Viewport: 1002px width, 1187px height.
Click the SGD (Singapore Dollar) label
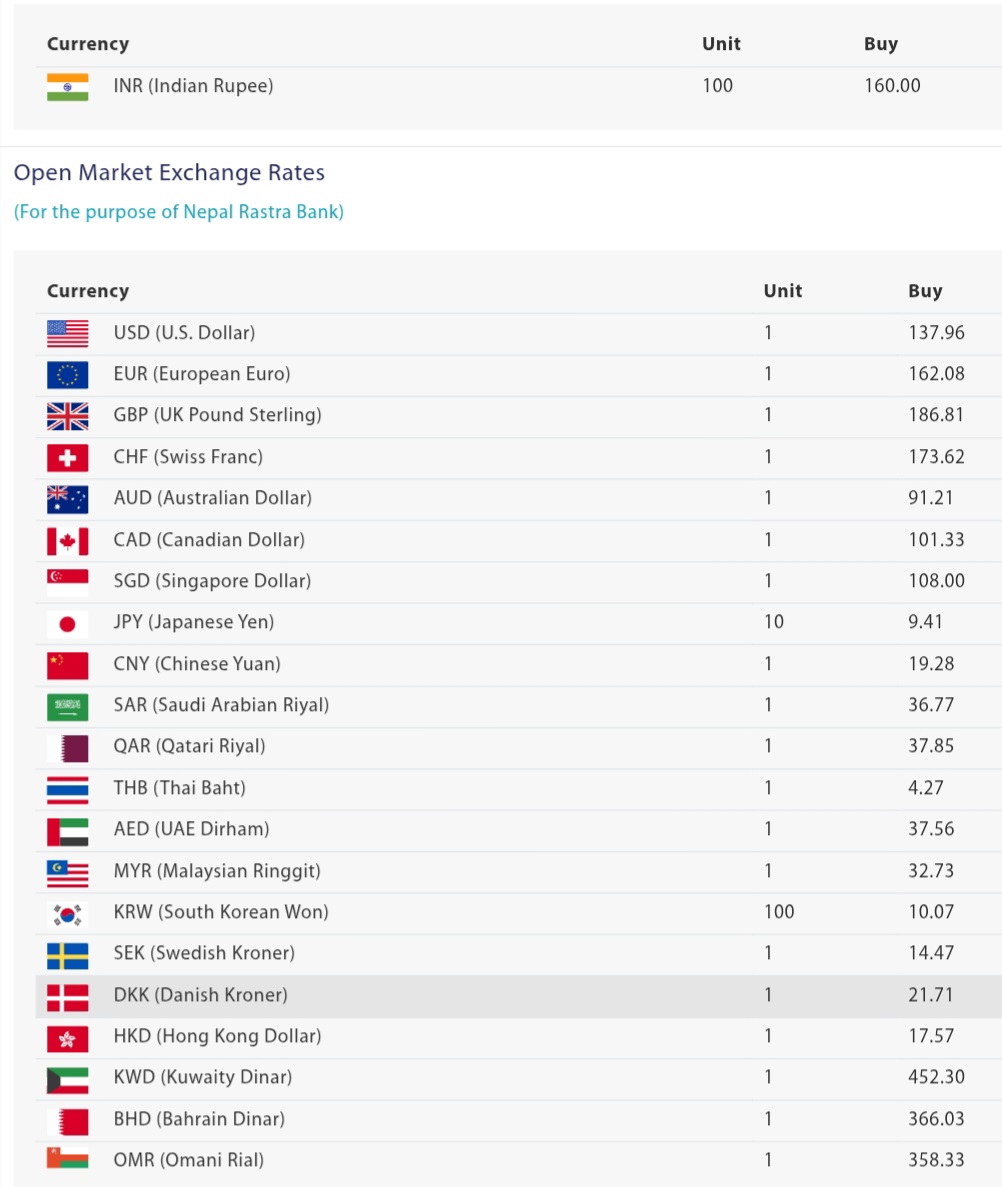pyautogui.click(x=212, y=581)
